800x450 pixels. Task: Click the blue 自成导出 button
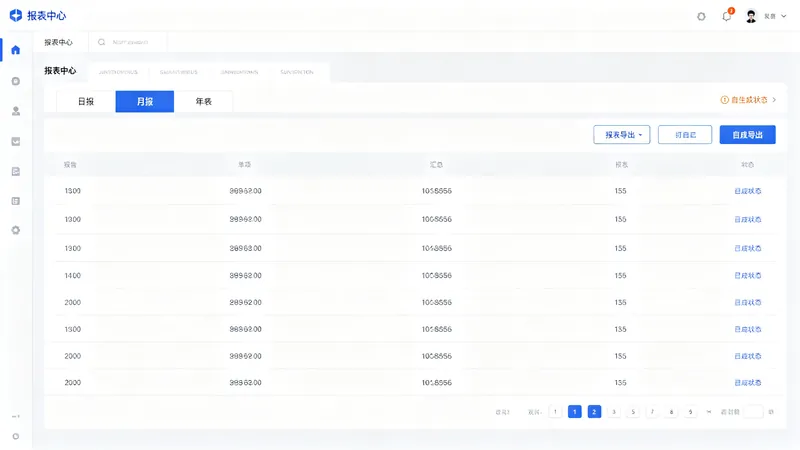[747, 135]
